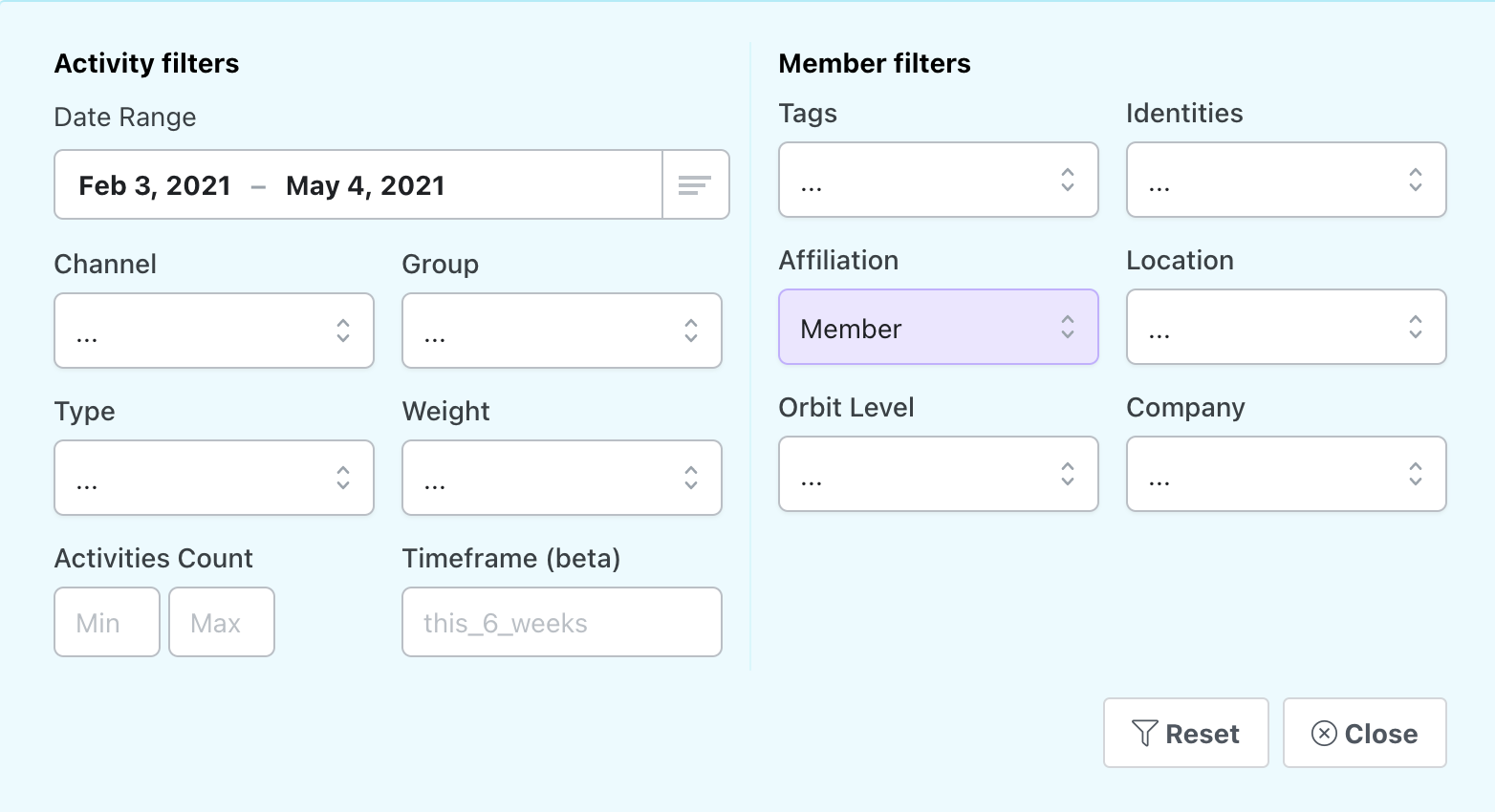
Task: Expand the Identities dropdown
Action: (x=1286, y=180)
